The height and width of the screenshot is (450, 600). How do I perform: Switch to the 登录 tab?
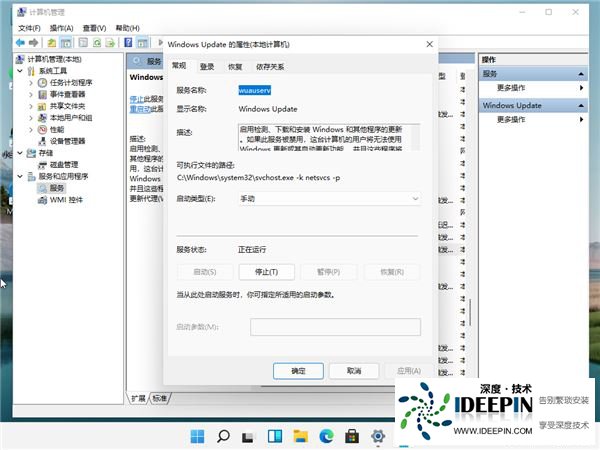[207, 67]
